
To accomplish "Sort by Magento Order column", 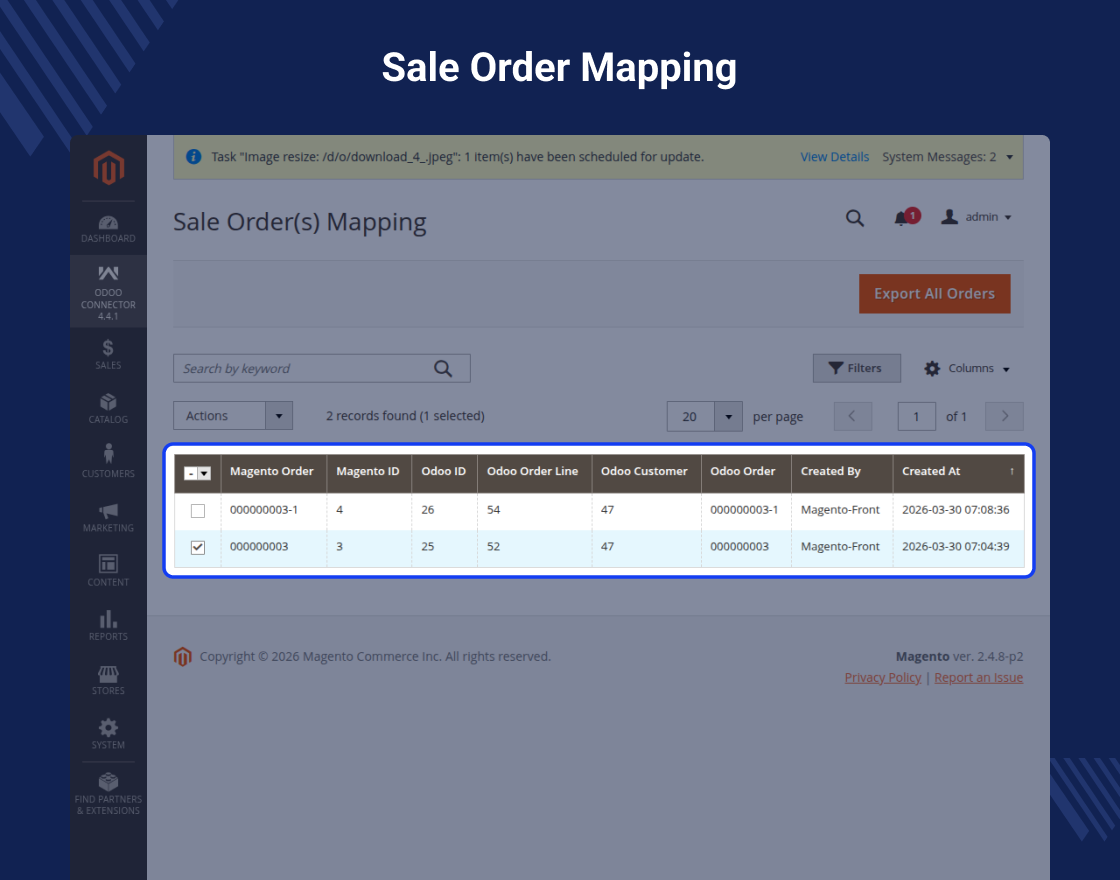I will point(274,473).
